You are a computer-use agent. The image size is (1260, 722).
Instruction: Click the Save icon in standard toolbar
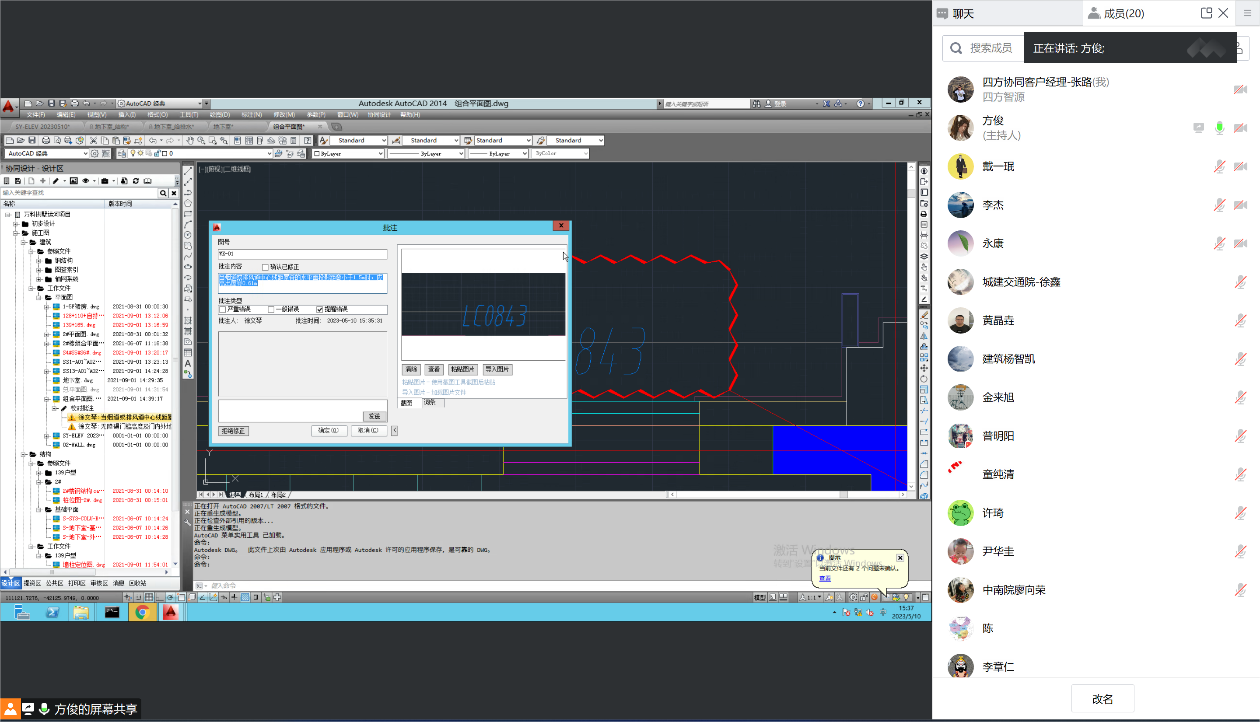click(31, 140)
